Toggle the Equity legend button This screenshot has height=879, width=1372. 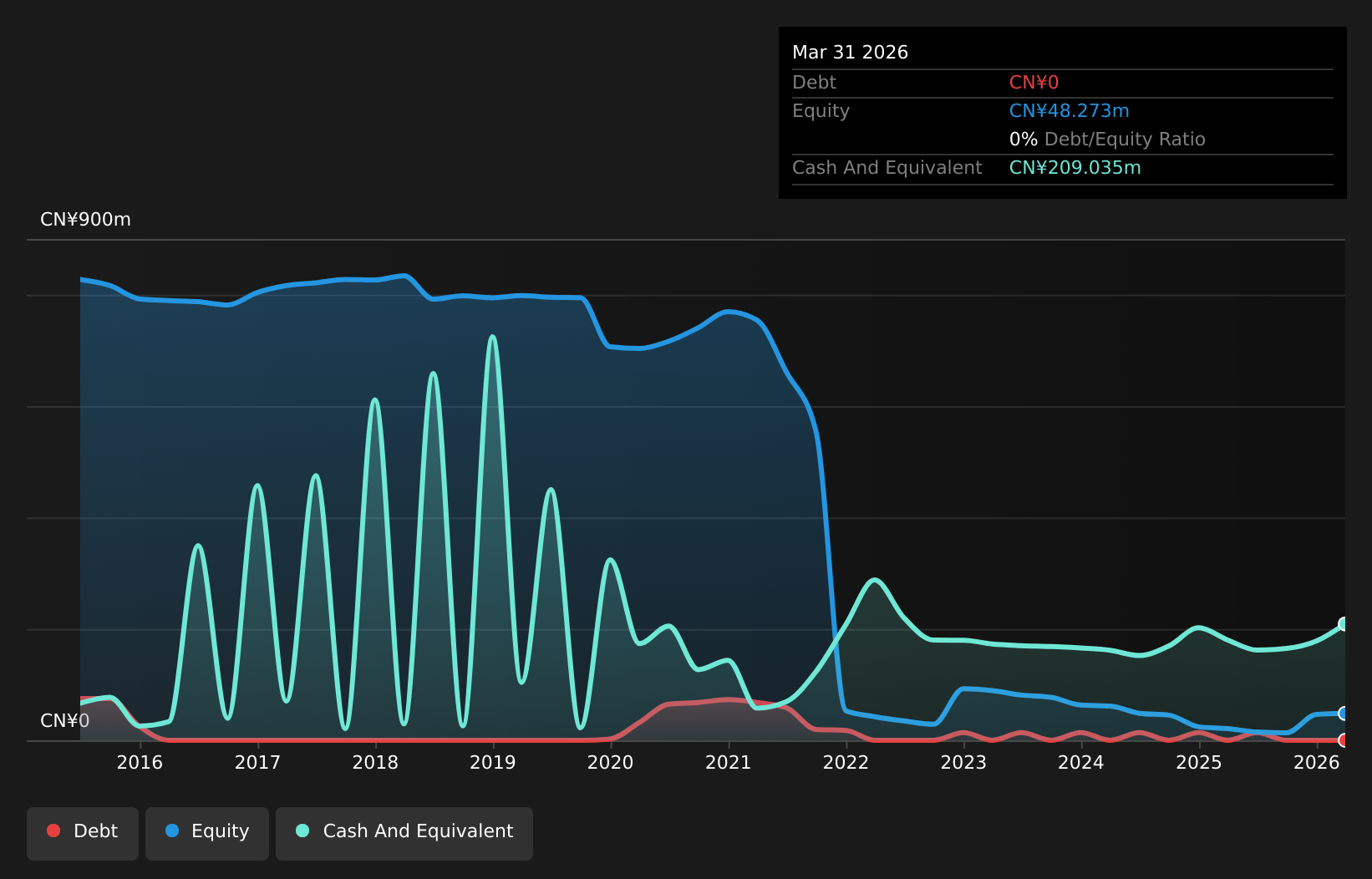point(207,833)
